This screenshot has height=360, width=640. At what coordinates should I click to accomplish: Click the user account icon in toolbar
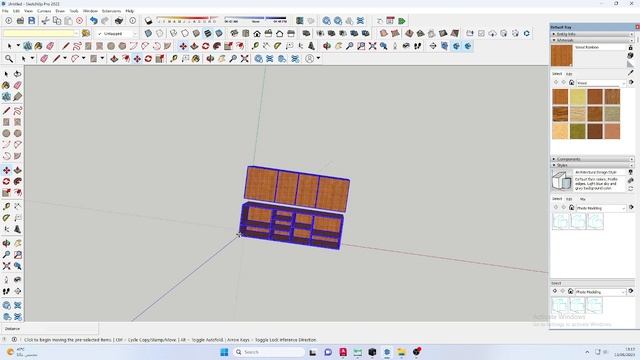pos(310,59)
